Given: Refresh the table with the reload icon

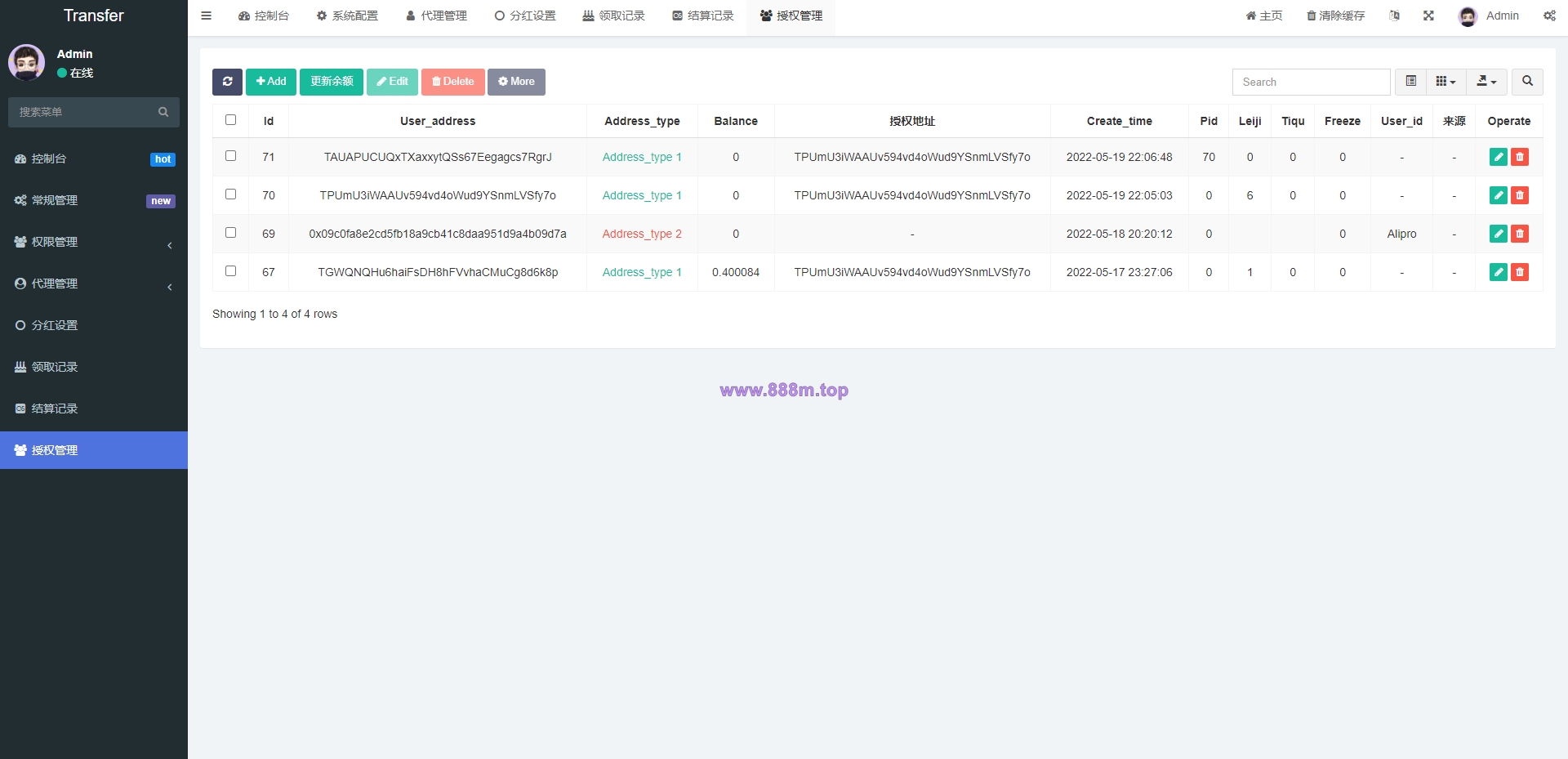Looking at the screenshot, I should pyautogui.click(x=227, y=82).
